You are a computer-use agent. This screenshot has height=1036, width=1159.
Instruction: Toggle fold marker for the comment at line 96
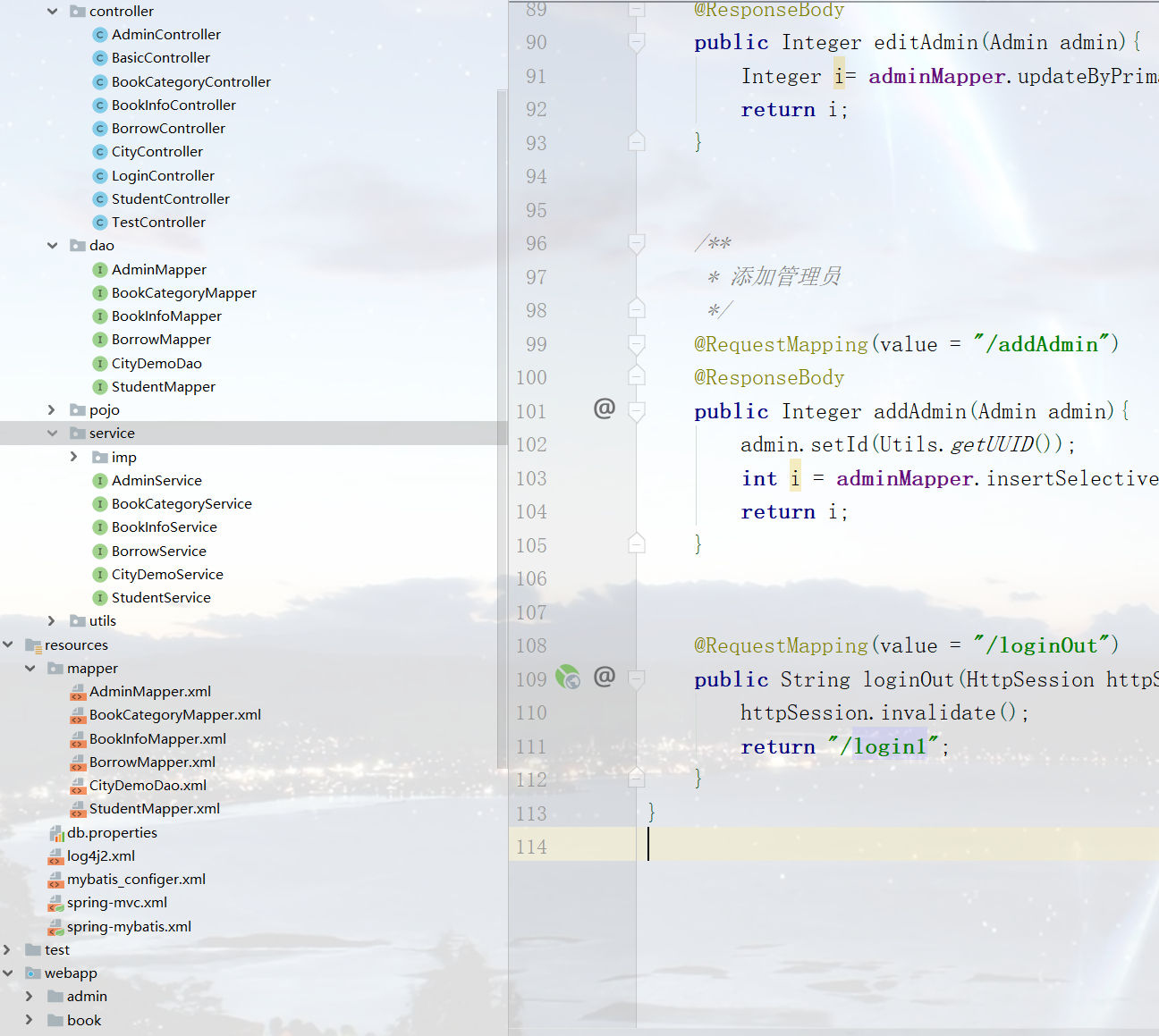637,243
